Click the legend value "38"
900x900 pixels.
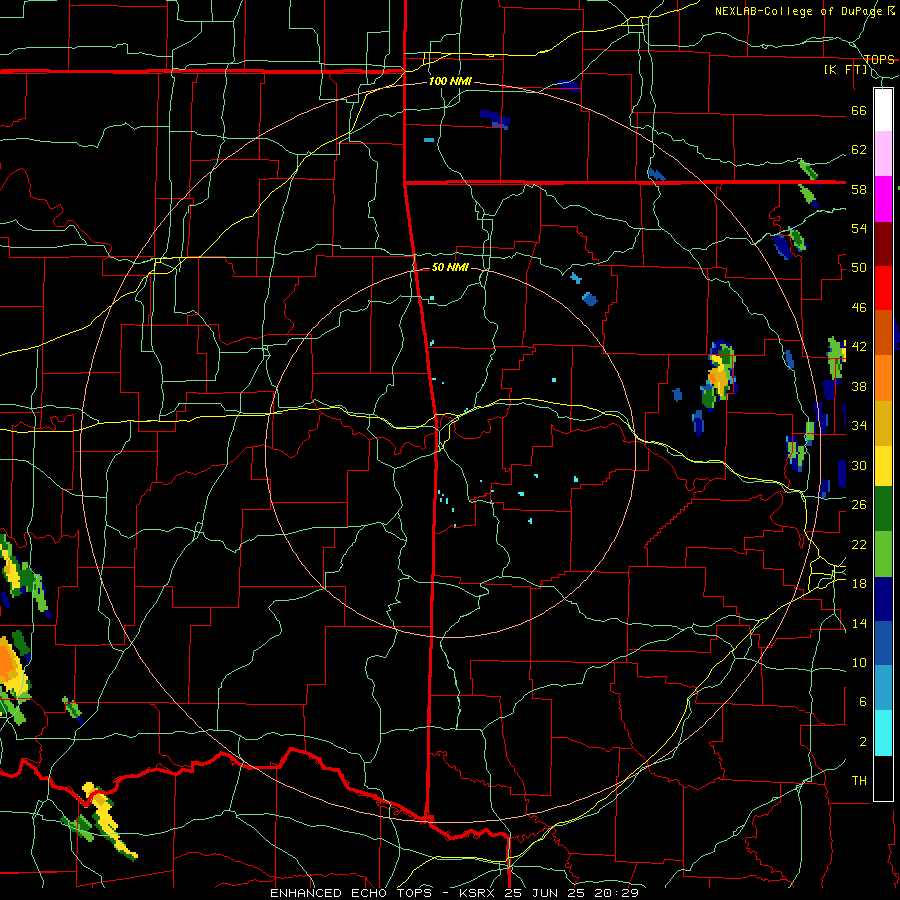click(x=859, y=386)
